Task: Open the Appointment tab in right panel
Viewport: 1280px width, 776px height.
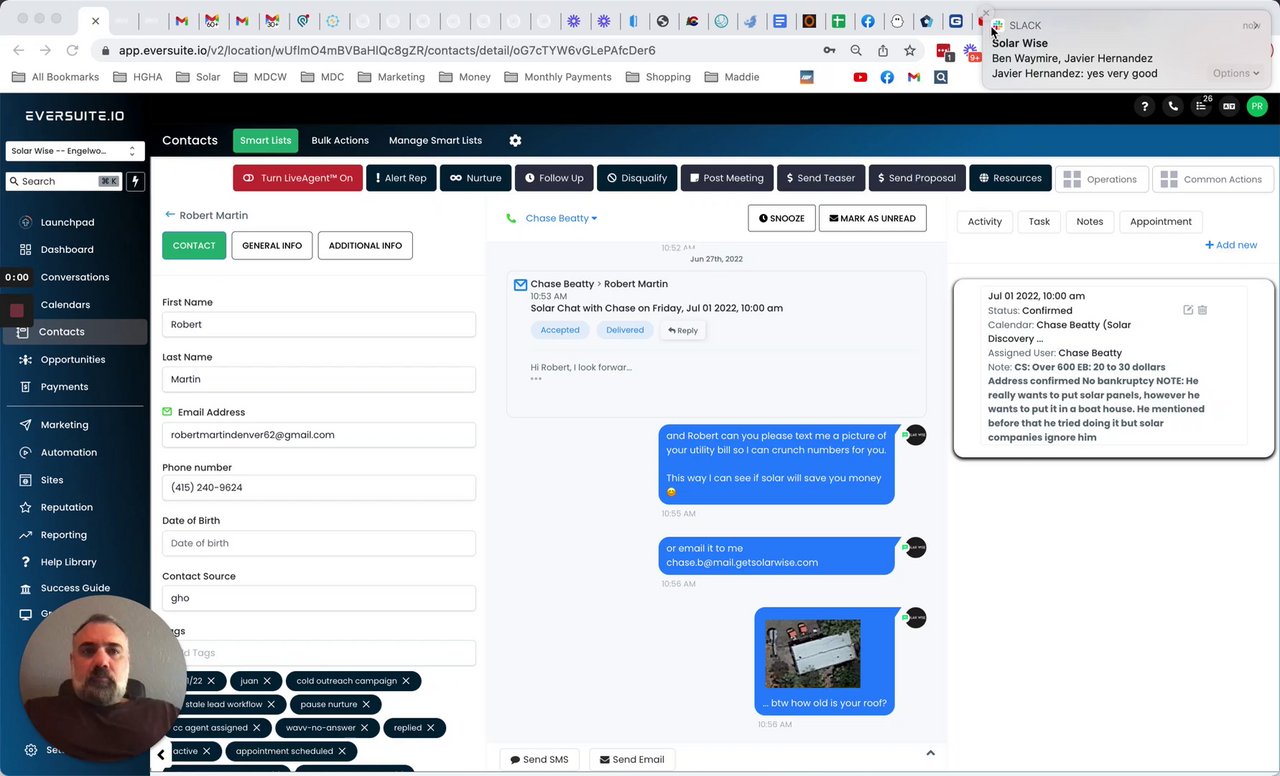Action: (x=1160, y=222)
